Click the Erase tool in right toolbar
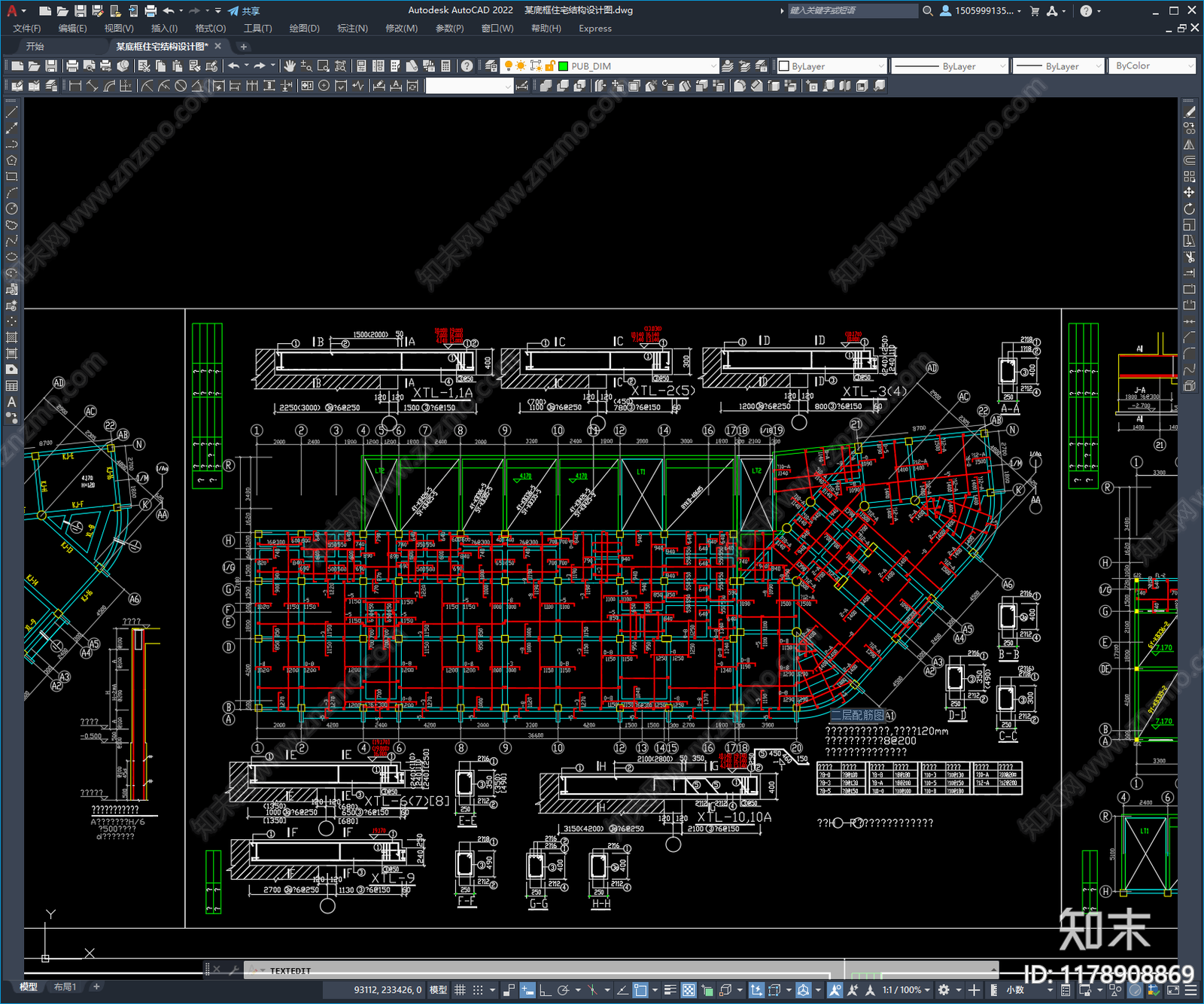 click(x=1189, y=112)
